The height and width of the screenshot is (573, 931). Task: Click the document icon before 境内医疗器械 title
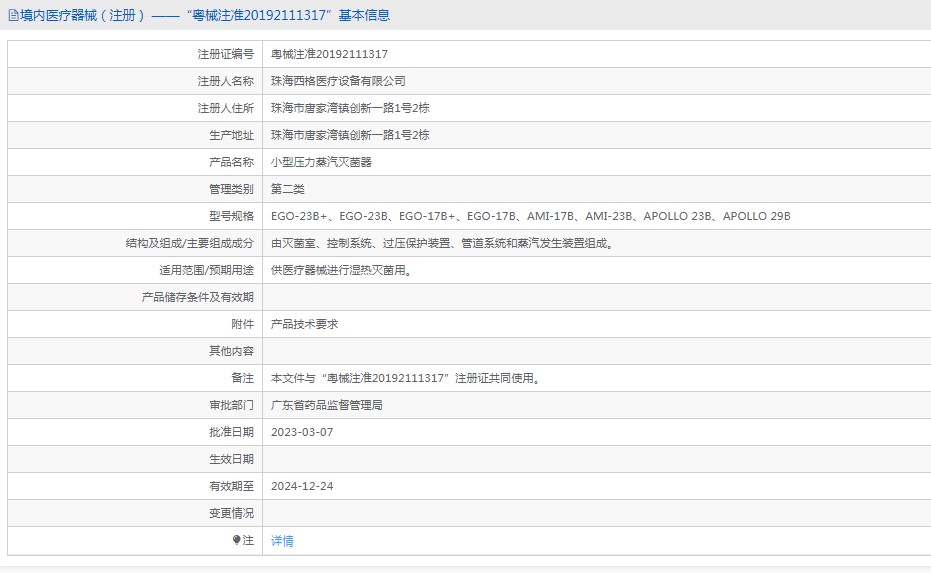pos(13,15)
